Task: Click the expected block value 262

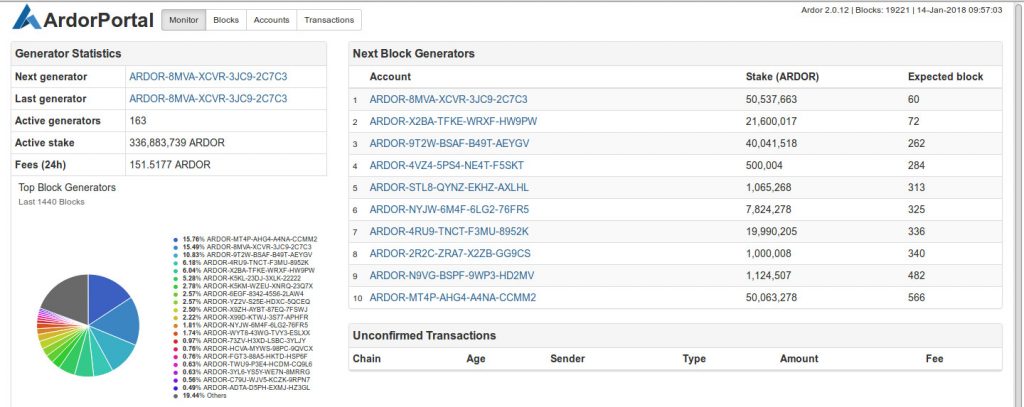Action: pyautogui.click(x=916, y=144)
